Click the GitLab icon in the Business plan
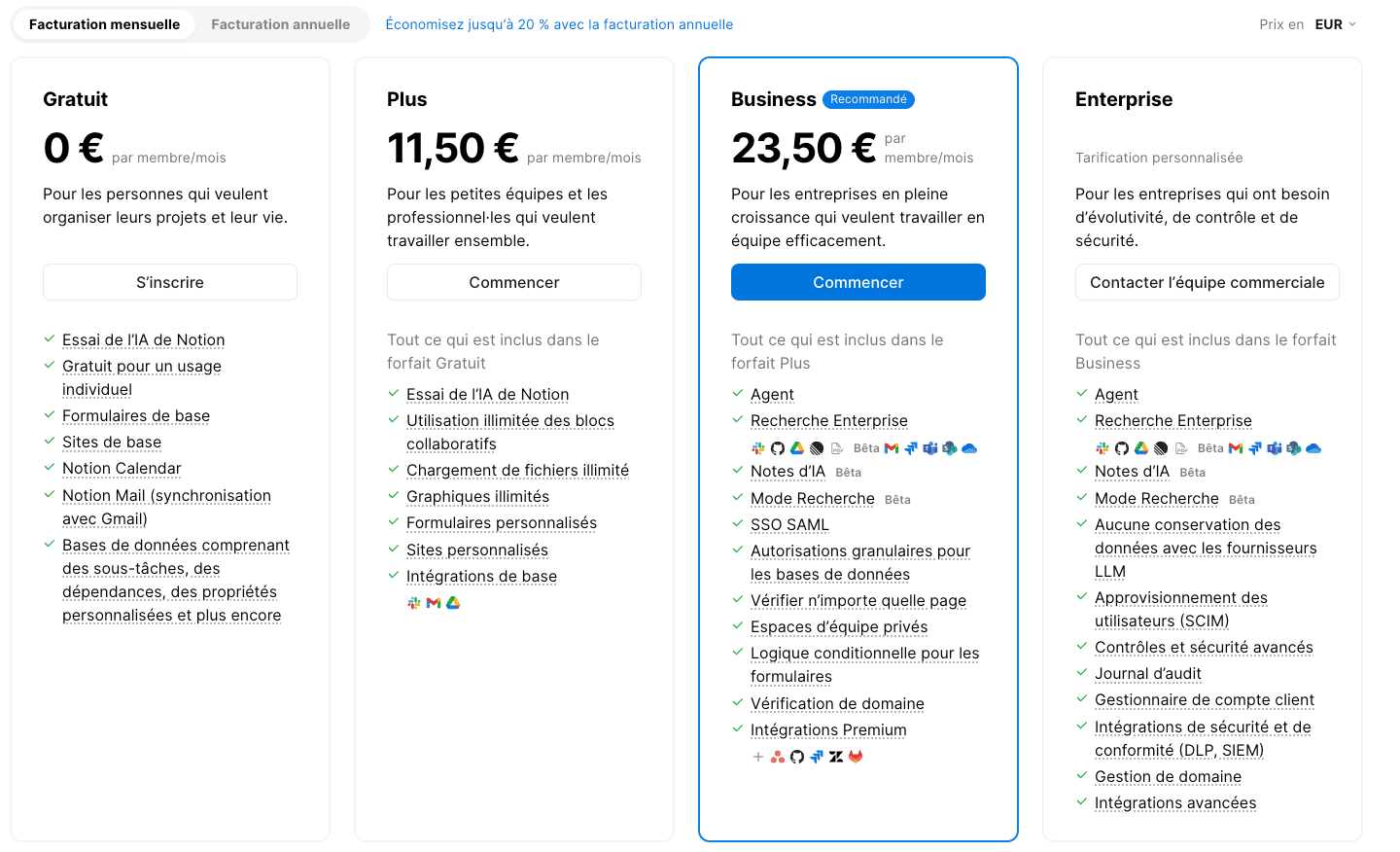Image resolution: width=1400 pixels, height=852 pixels. point(854,756)
